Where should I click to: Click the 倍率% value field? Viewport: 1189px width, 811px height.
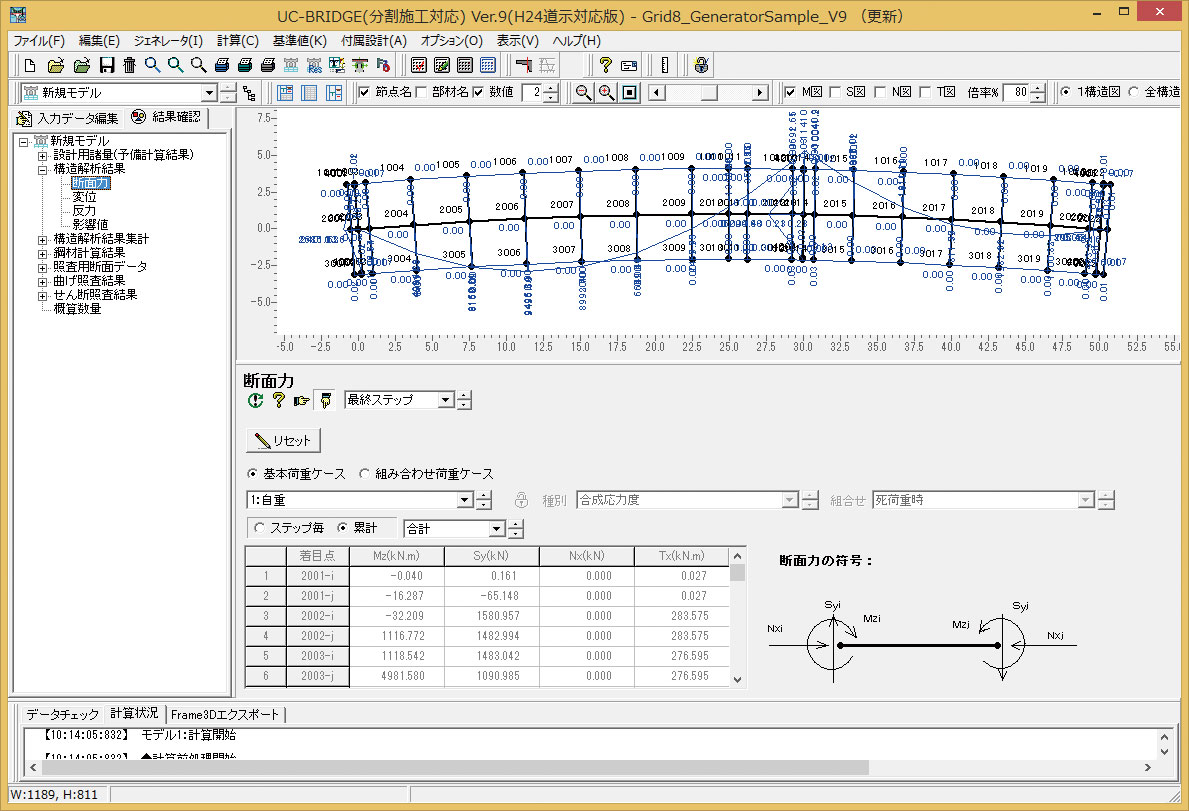click(x=1016, y=93)
